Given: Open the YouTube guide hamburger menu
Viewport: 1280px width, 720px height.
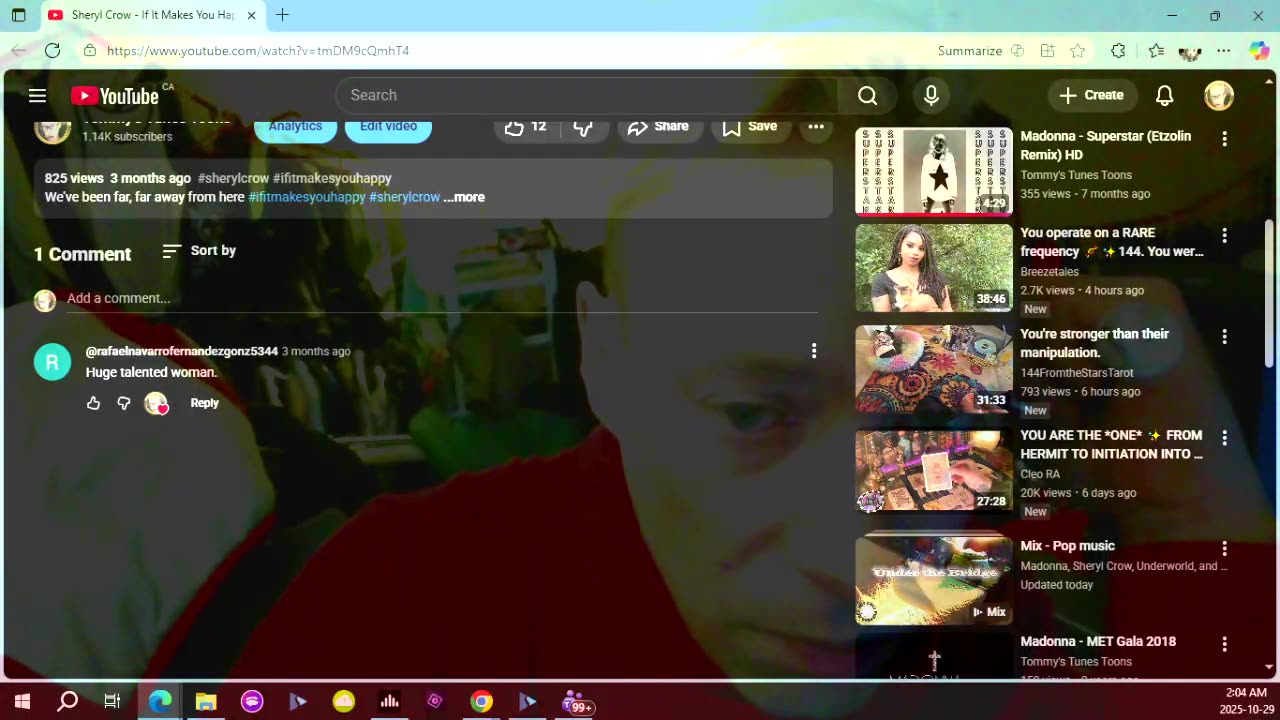Looking at the screenshot, I should click(x=37, y=95).
